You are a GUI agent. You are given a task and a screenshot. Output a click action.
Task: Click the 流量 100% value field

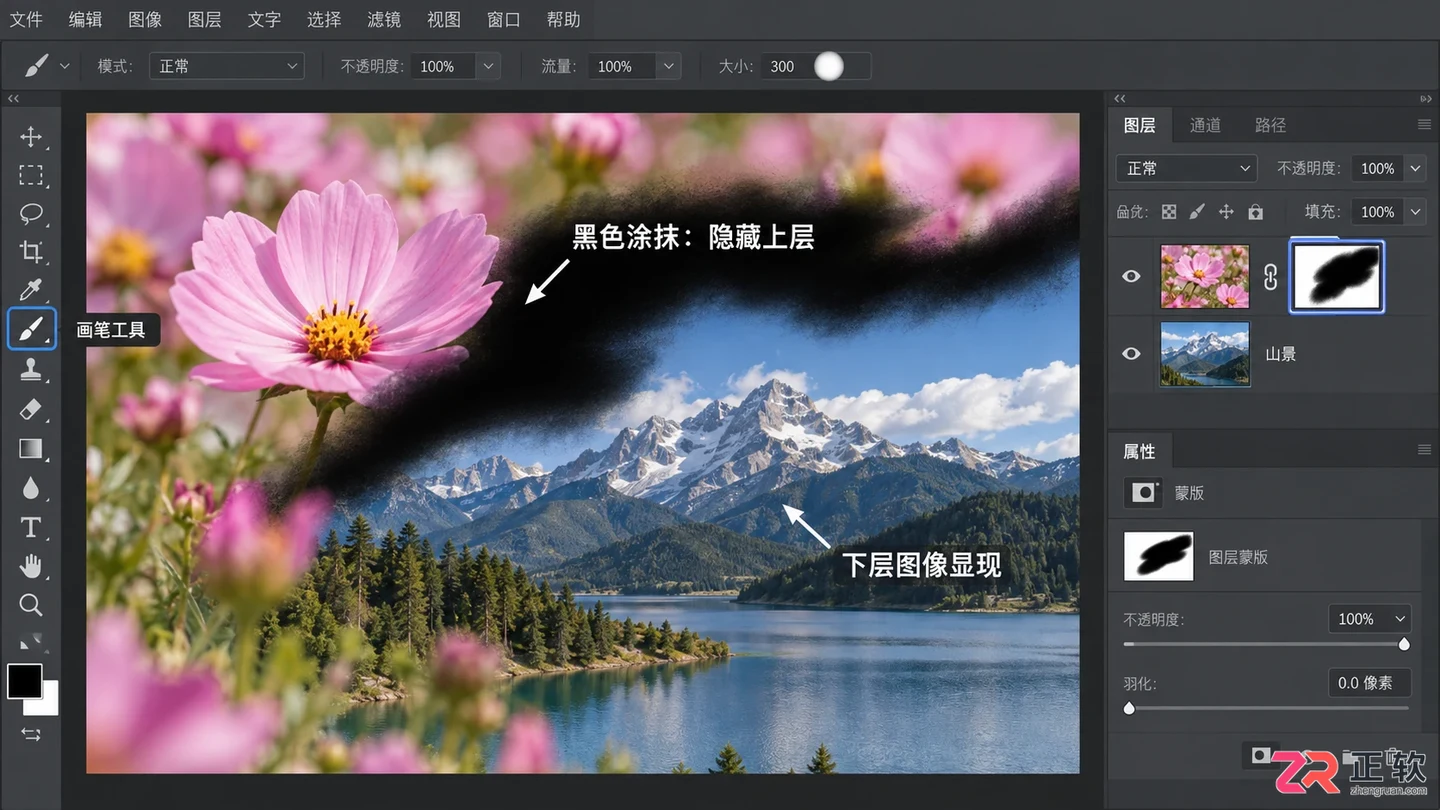tap(622, 66)
